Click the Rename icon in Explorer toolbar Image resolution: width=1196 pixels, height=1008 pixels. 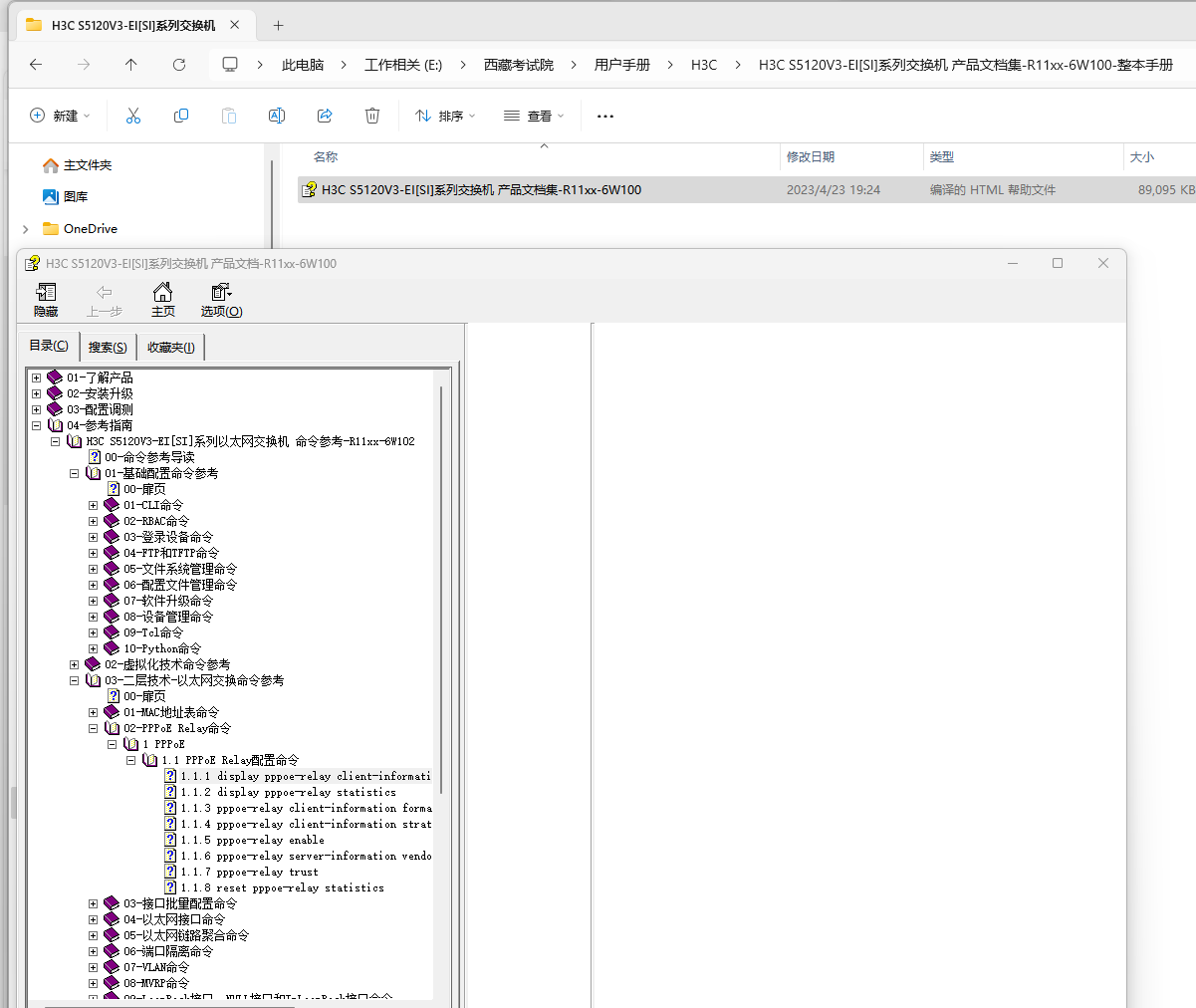277,117
